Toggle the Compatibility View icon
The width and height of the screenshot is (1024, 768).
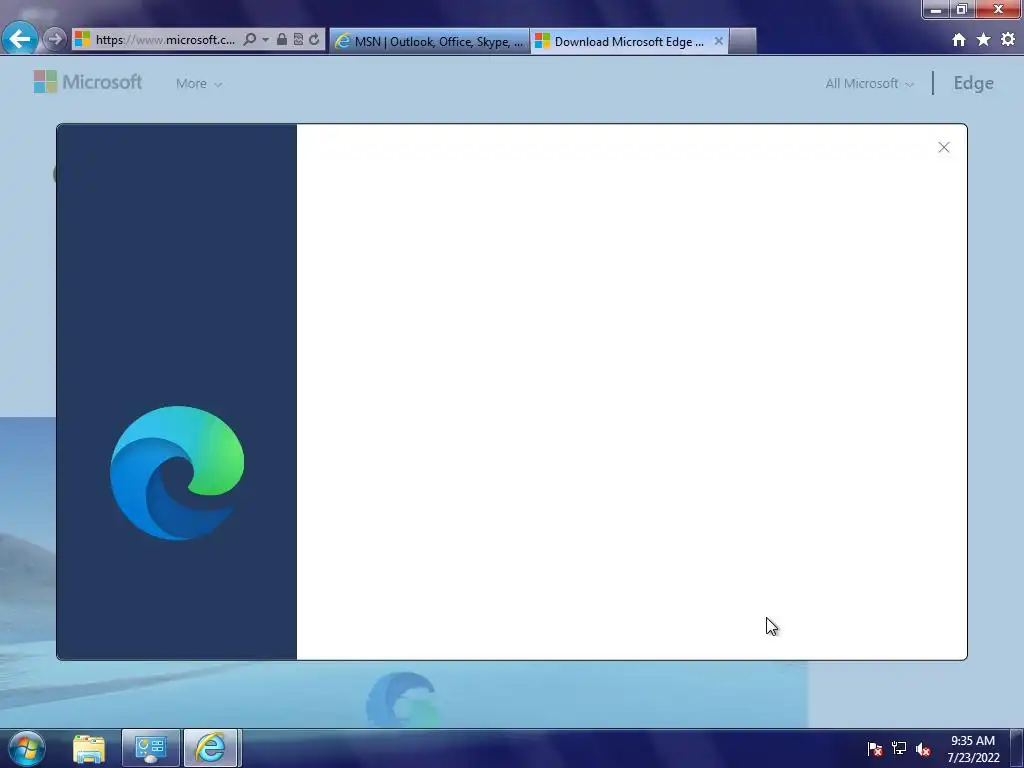(x=298, y=40)
